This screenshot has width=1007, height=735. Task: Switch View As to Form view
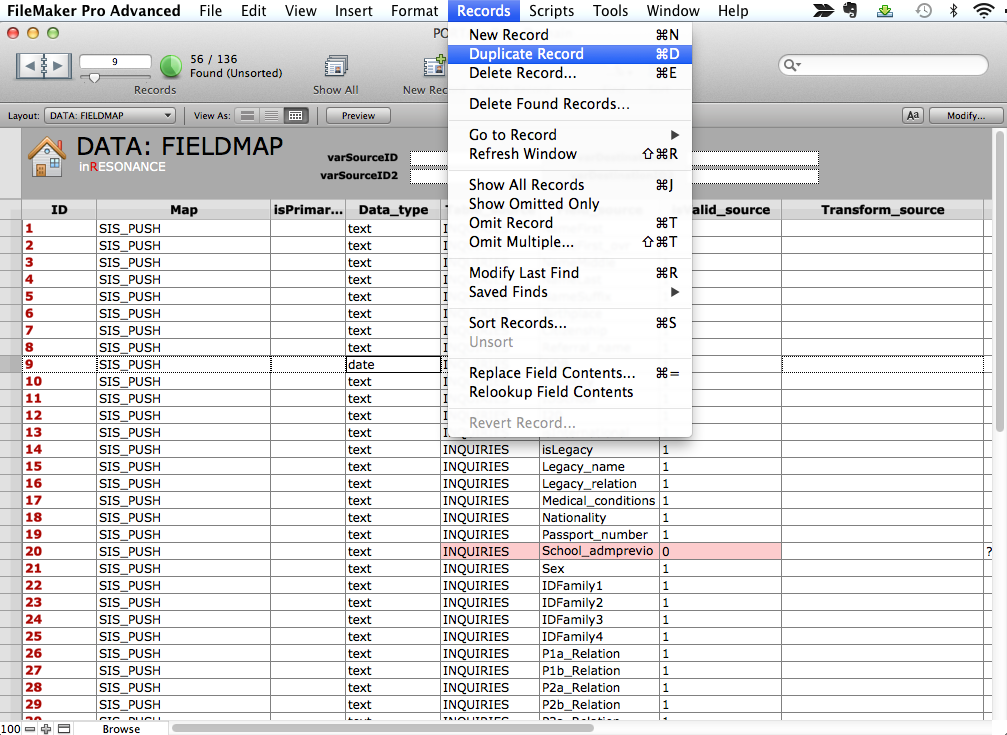click(247, 116)
